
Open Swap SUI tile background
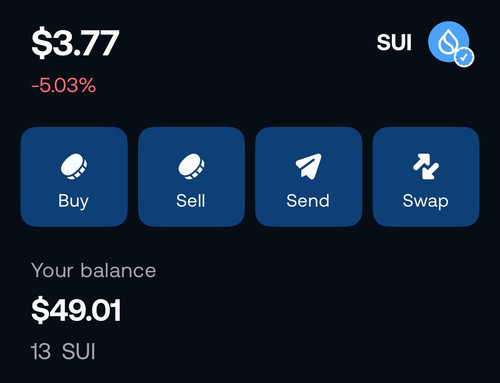[426, 177]
